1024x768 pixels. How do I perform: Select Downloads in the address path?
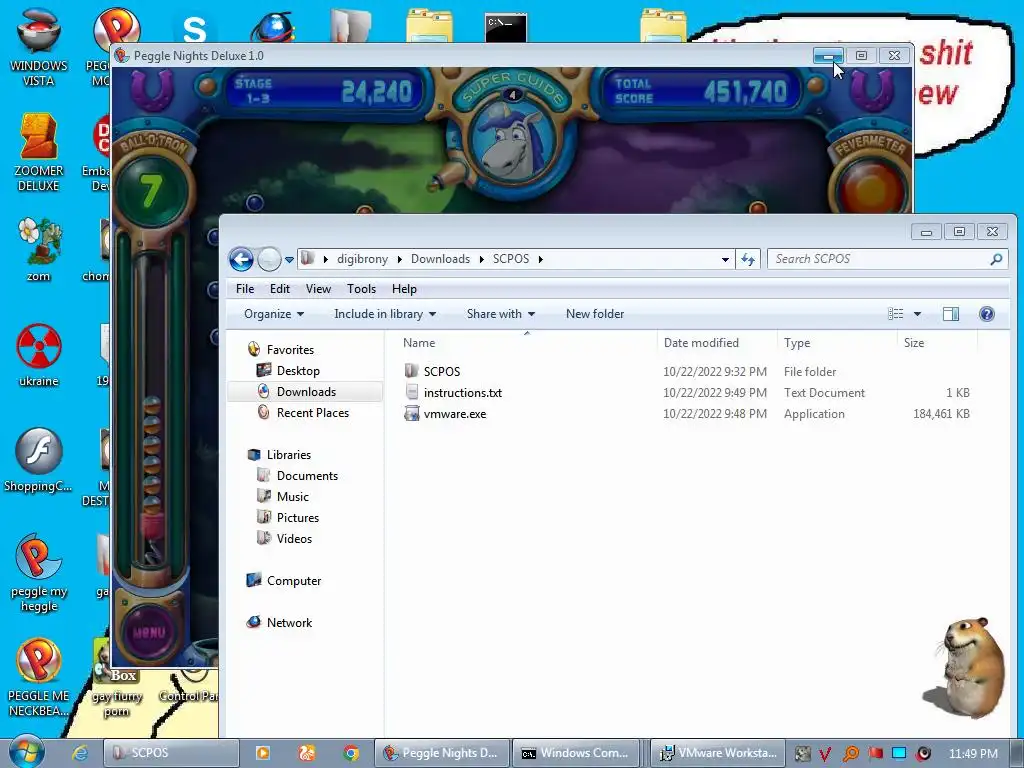[440, 259]
